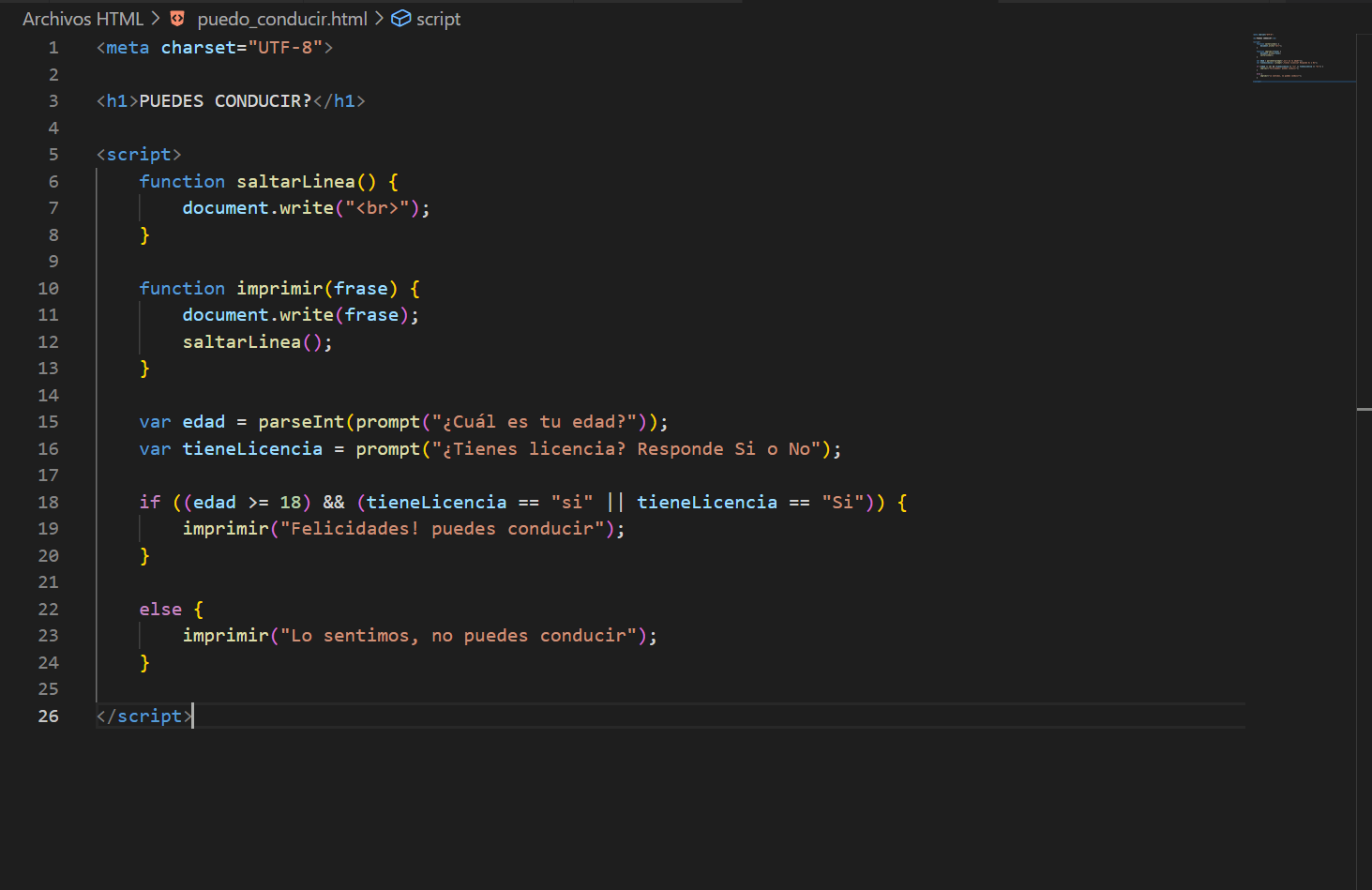Screen dimensions: 1372x890
Task: Open the script symbol breadcrumb
Action: click(x=438, y=19)
